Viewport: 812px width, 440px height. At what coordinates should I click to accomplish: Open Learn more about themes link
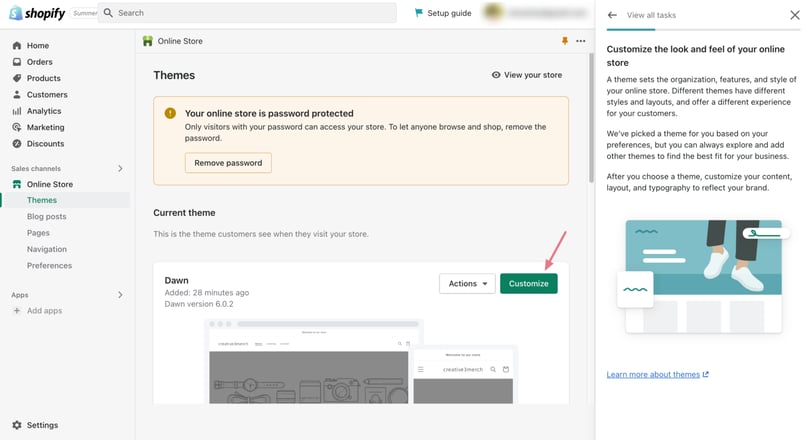point(653,374)
